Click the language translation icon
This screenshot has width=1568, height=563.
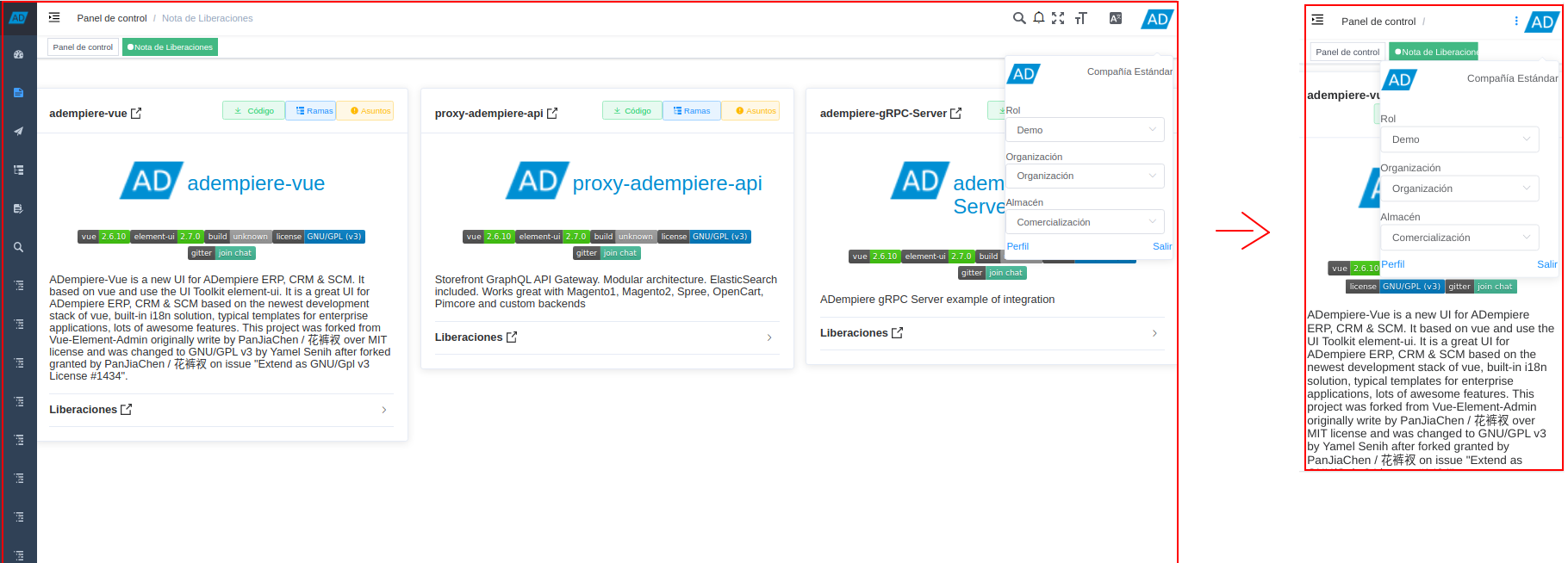pos(1115,18)
